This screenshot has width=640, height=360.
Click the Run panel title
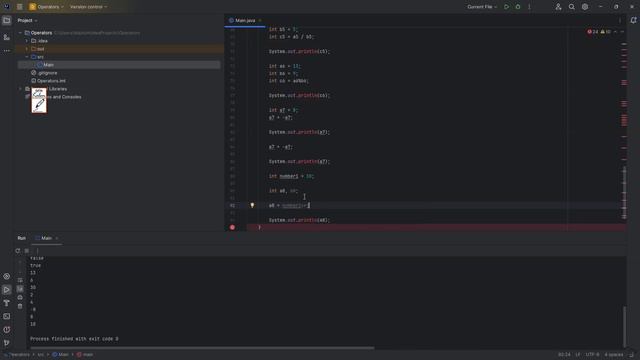click(22, 238)
